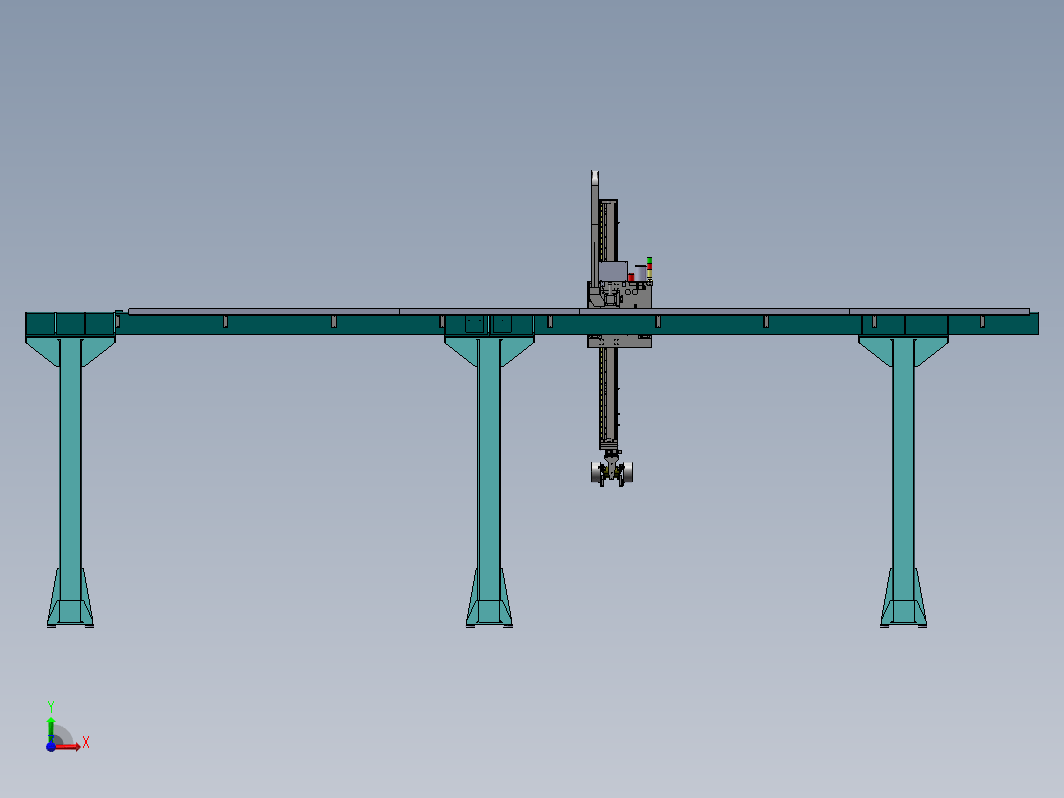Click the red X axis of the triad
This screenshot has height=798, width=1064.
click(x=69, y=746)
